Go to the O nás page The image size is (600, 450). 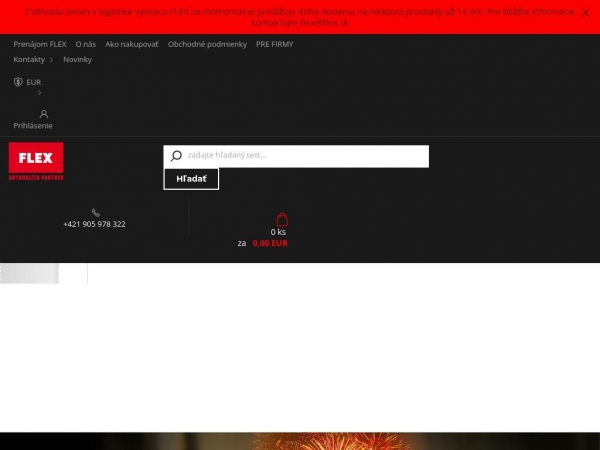[x=86, y=44]
